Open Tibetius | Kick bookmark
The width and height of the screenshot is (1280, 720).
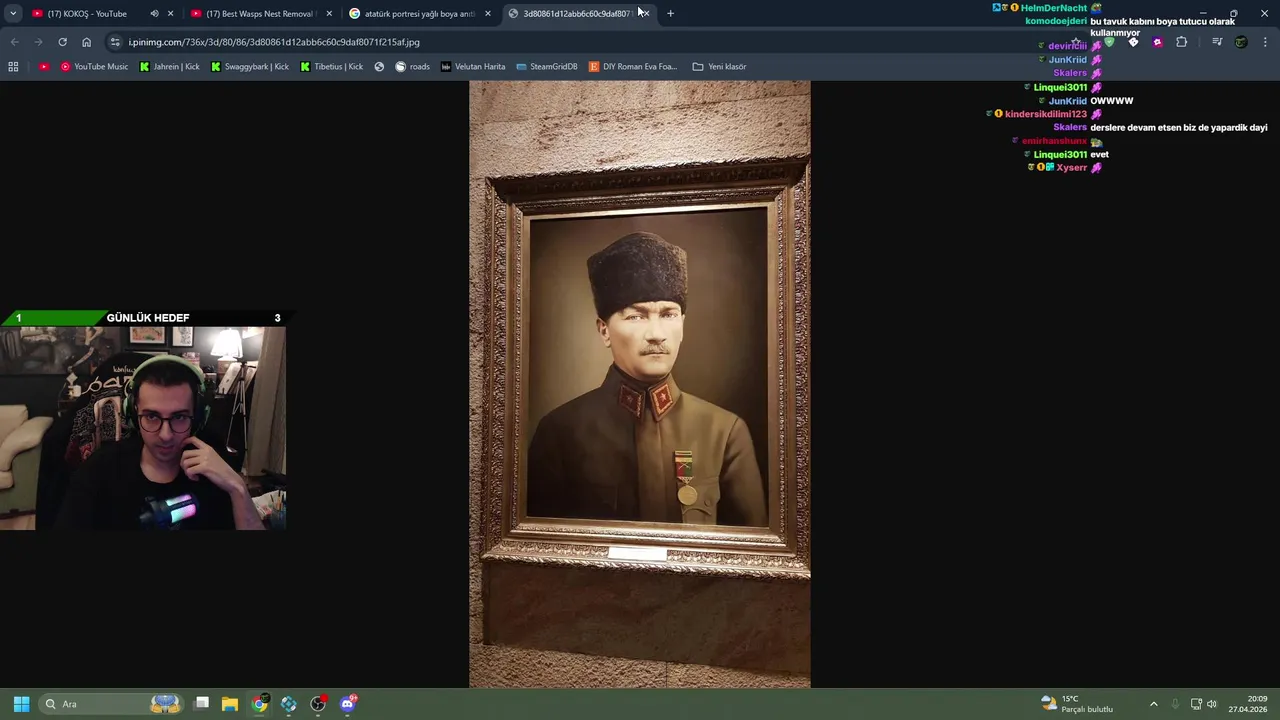[331, 67]
